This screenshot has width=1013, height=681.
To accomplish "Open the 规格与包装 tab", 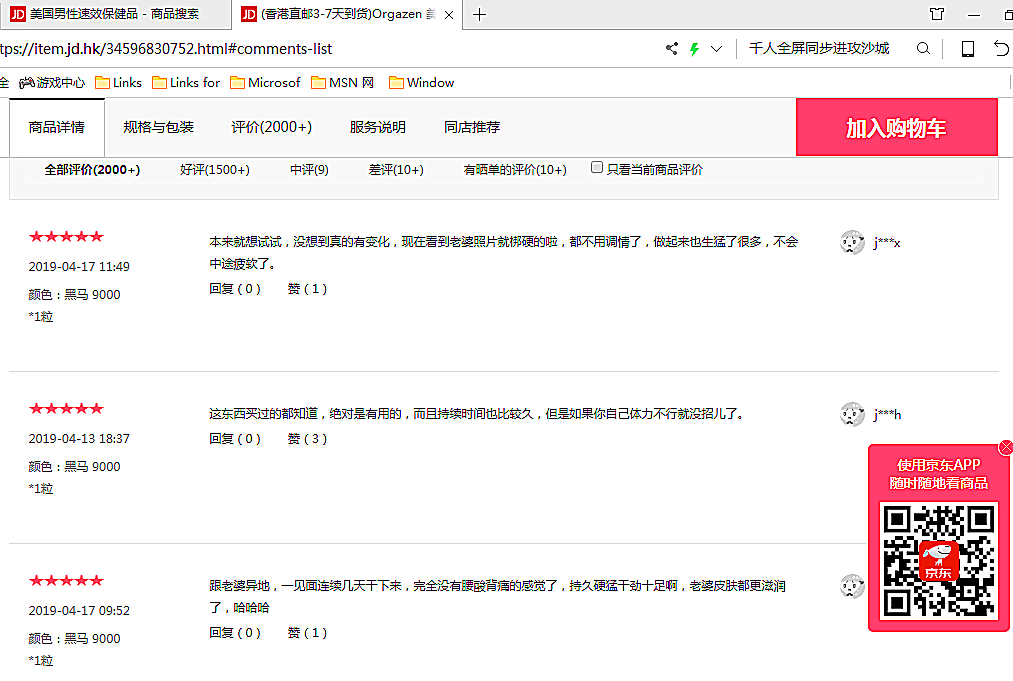I will pos(158,127).
